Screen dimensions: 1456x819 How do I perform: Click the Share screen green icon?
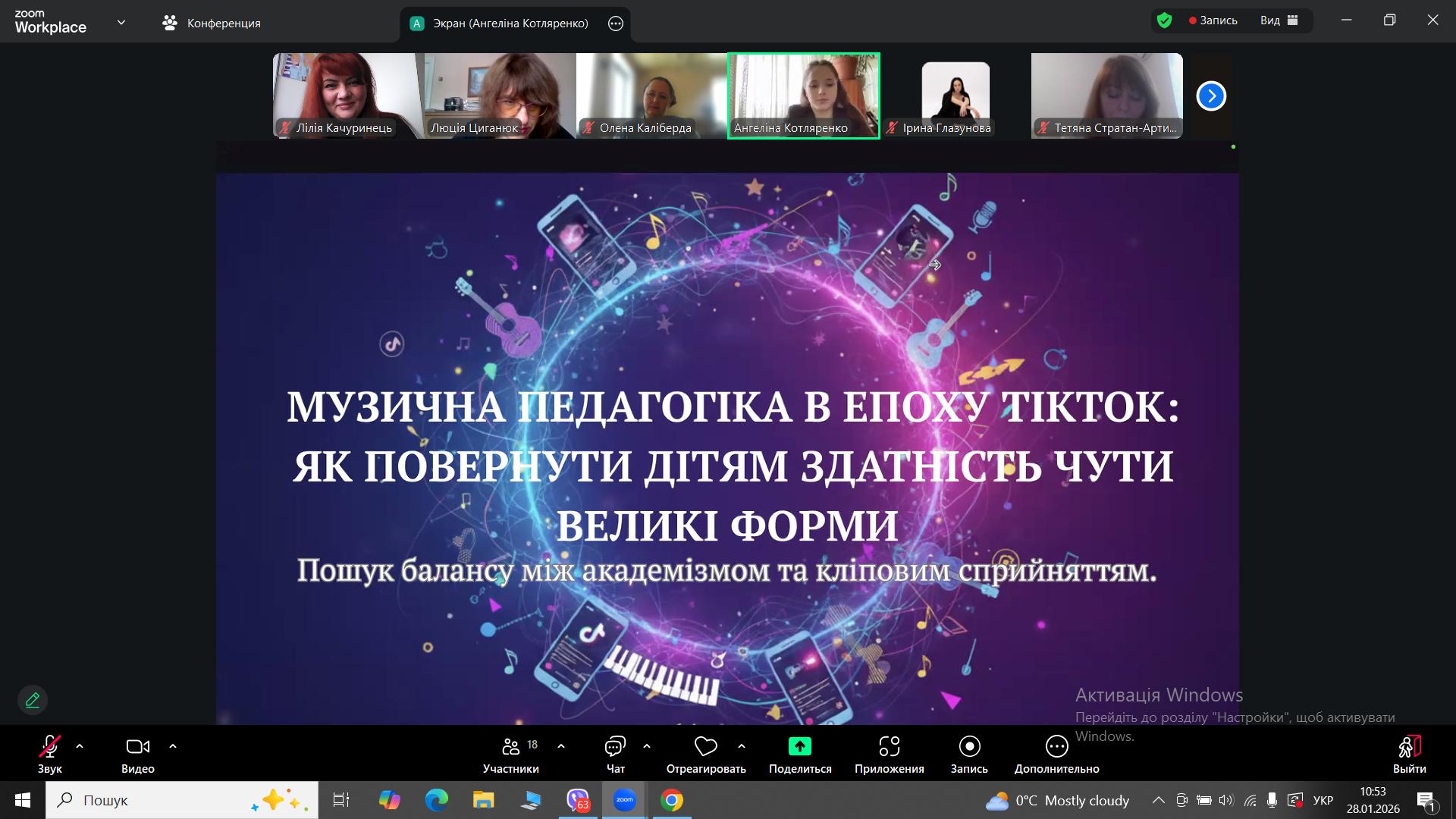tap(799, 747)
